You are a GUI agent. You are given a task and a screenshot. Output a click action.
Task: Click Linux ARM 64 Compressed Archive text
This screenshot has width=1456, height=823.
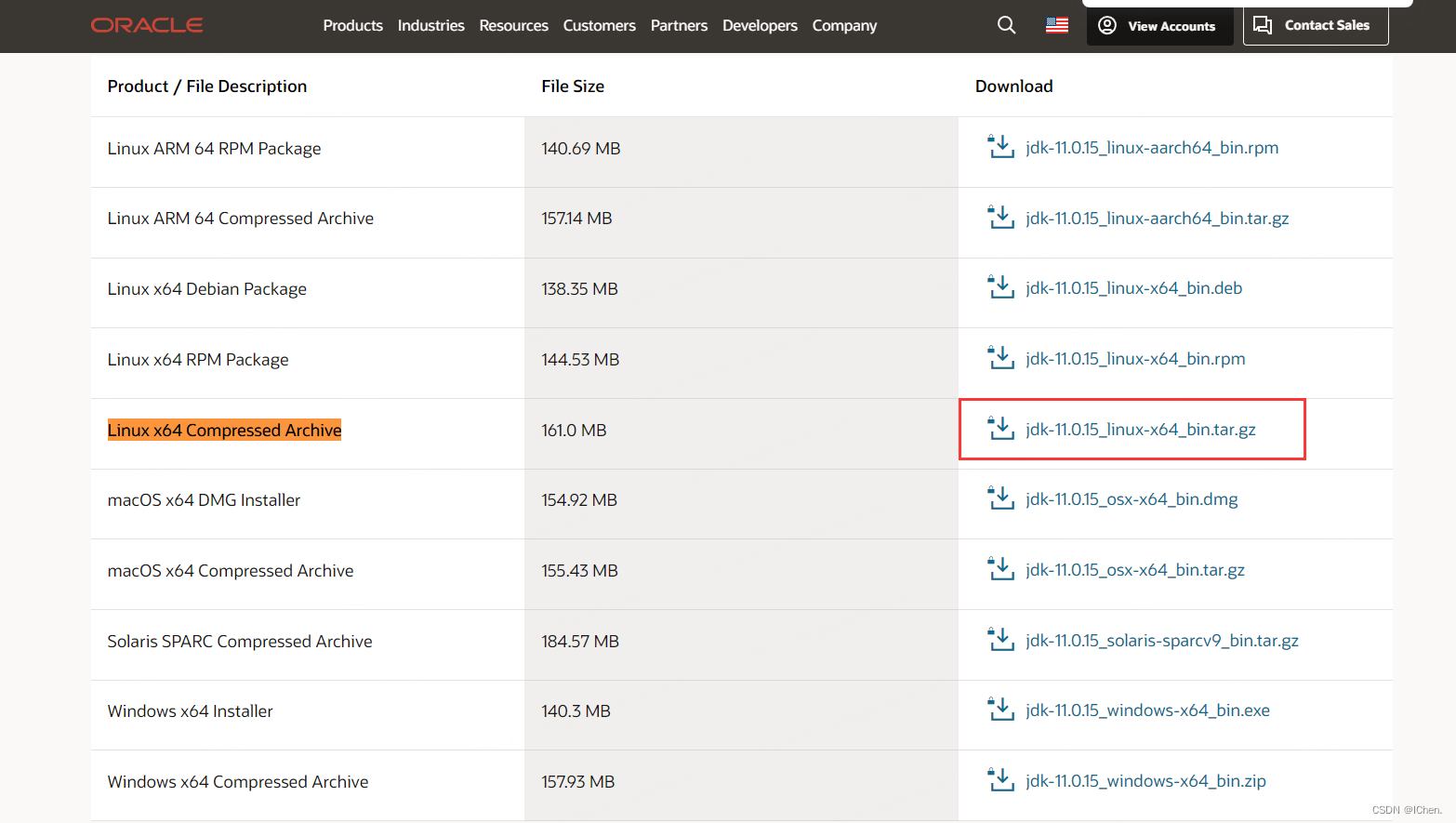click(241, 219)
